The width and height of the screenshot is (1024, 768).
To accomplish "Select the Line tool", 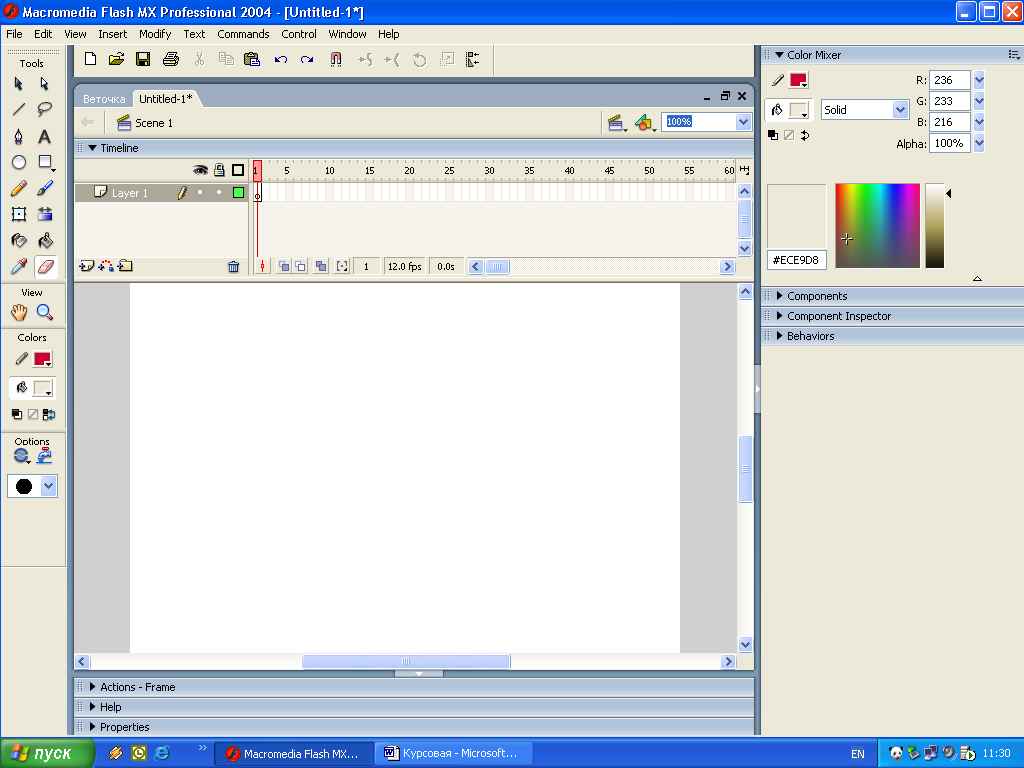I will pyautogui.click(x=18, y=110).
